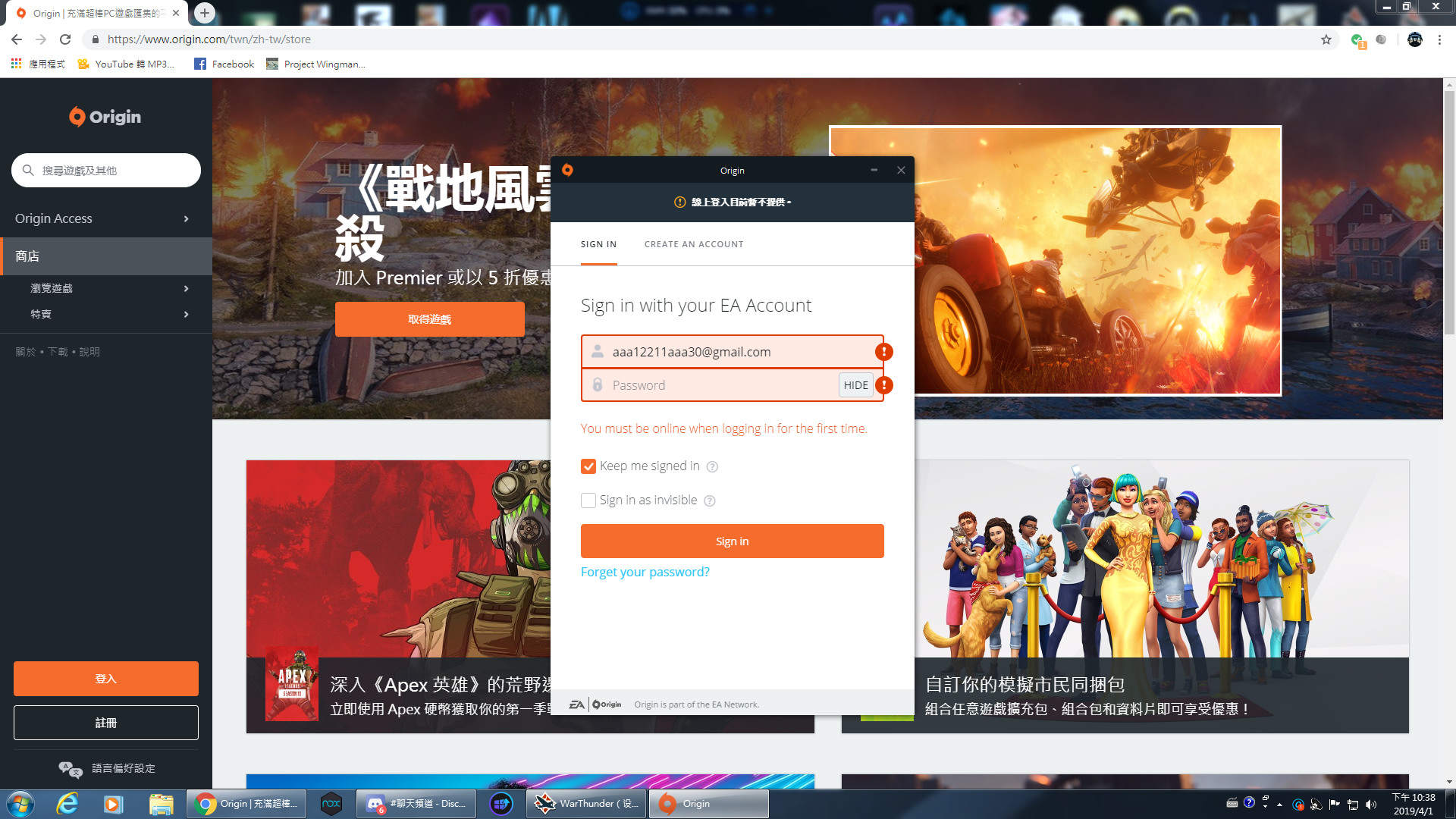This screenshot has height=819, width=1456.
Task: Switch to the CREATE AN ACCOUNT tab
Action: pos(694,244)
